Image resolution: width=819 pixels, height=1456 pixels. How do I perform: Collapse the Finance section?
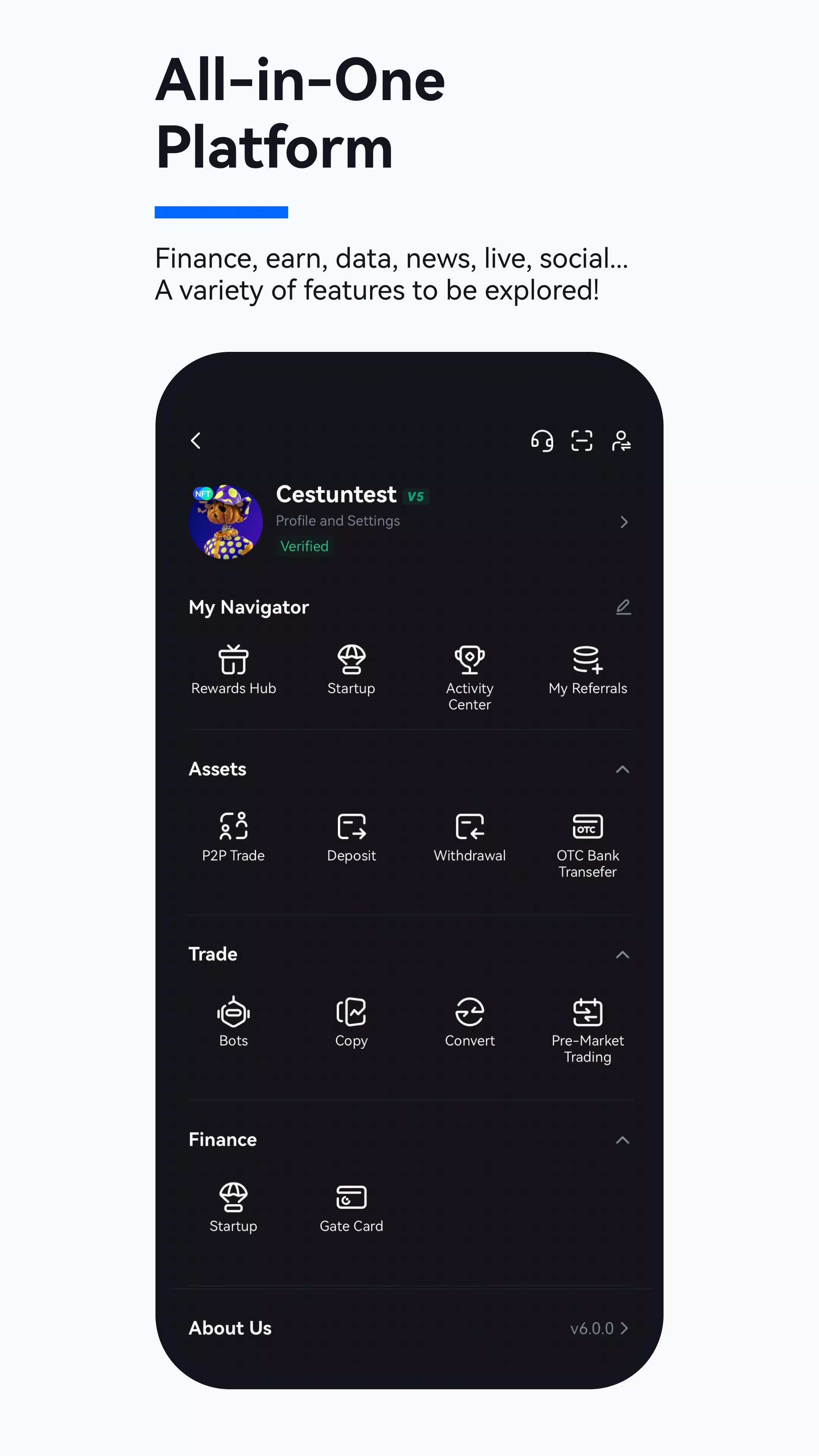[x=623, y=1139]
